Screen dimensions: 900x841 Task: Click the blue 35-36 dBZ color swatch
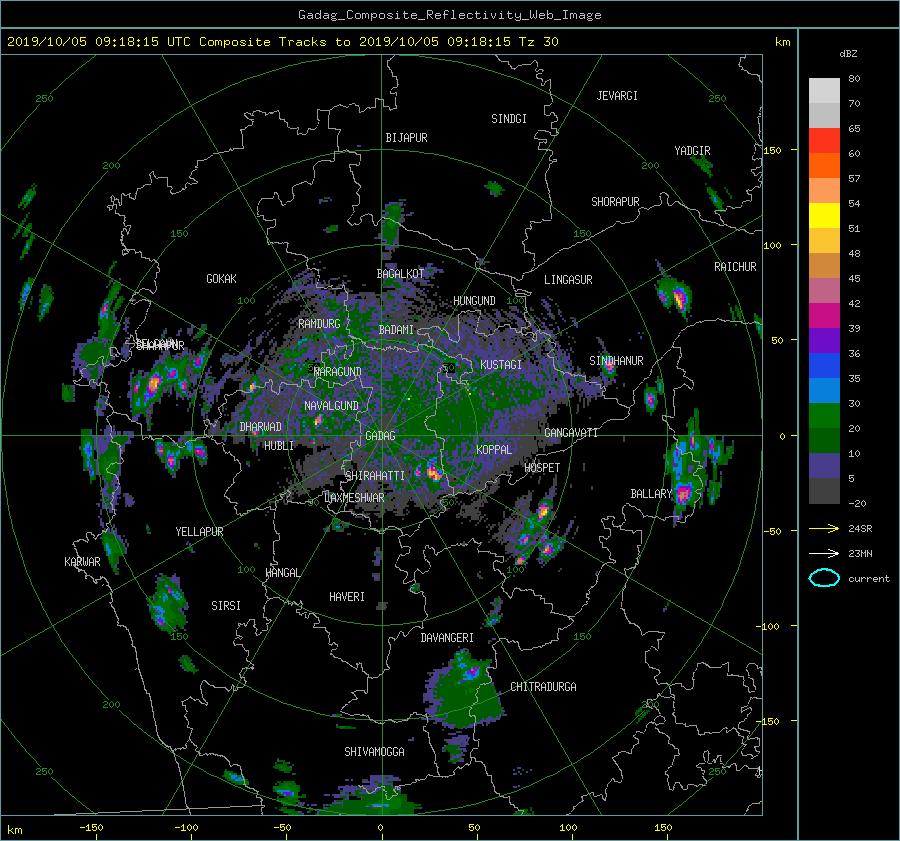coord(824,365)
